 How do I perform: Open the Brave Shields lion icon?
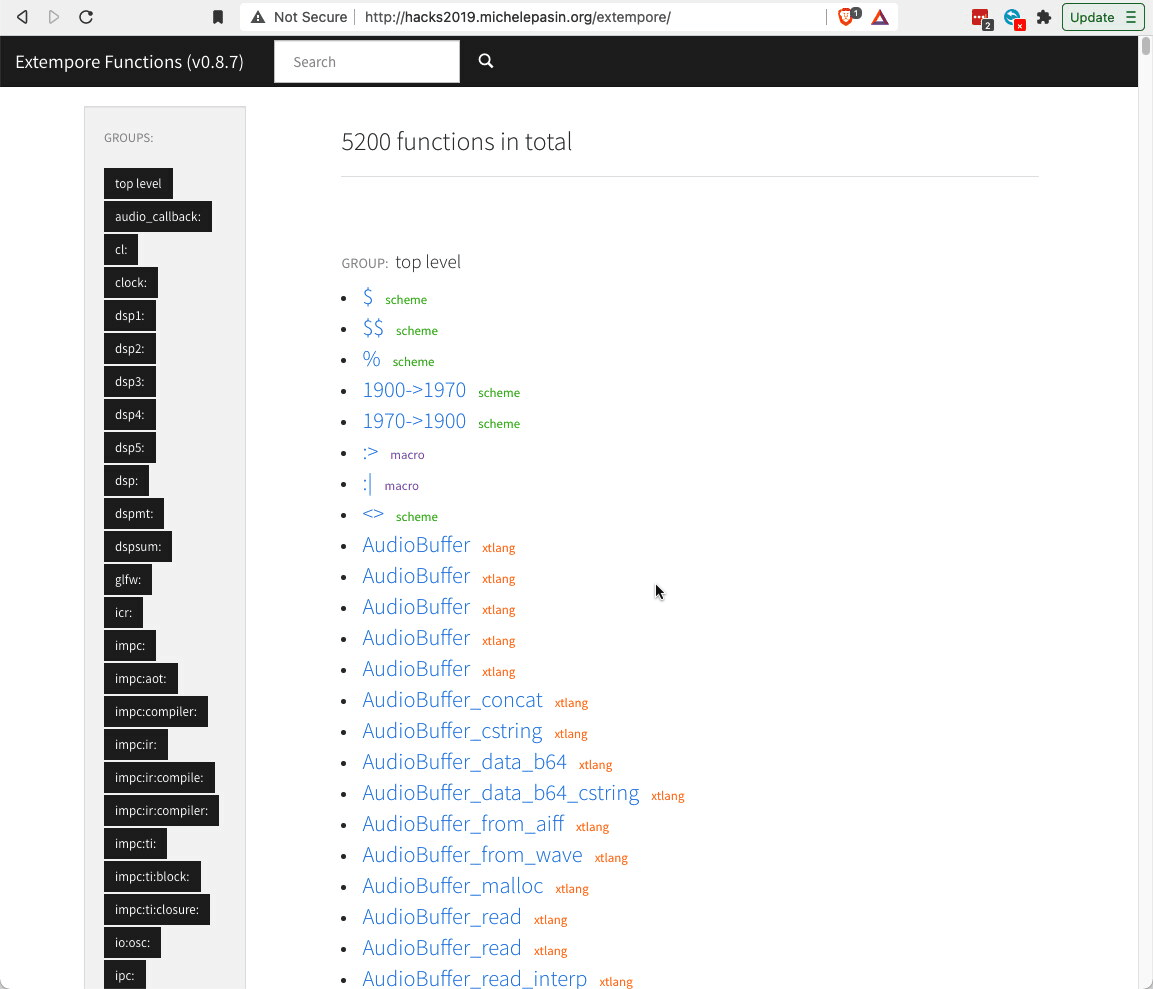pos(846,17)
